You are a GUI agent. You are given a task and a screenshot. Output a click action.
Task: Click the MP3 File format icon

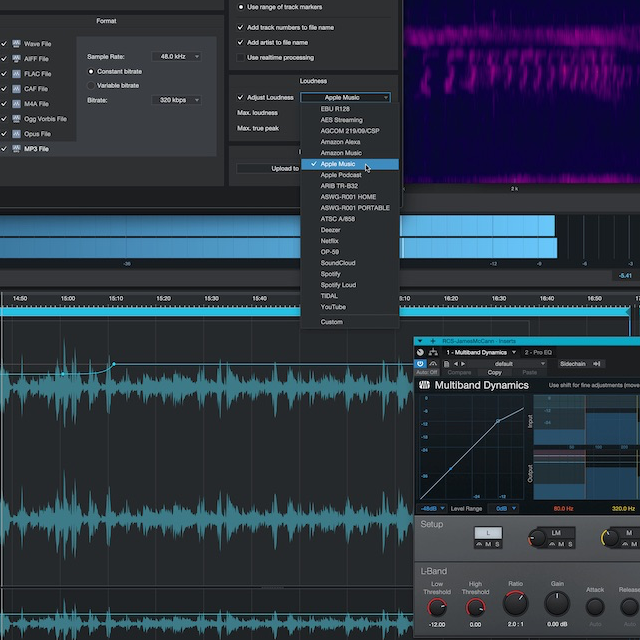point(16,149)
